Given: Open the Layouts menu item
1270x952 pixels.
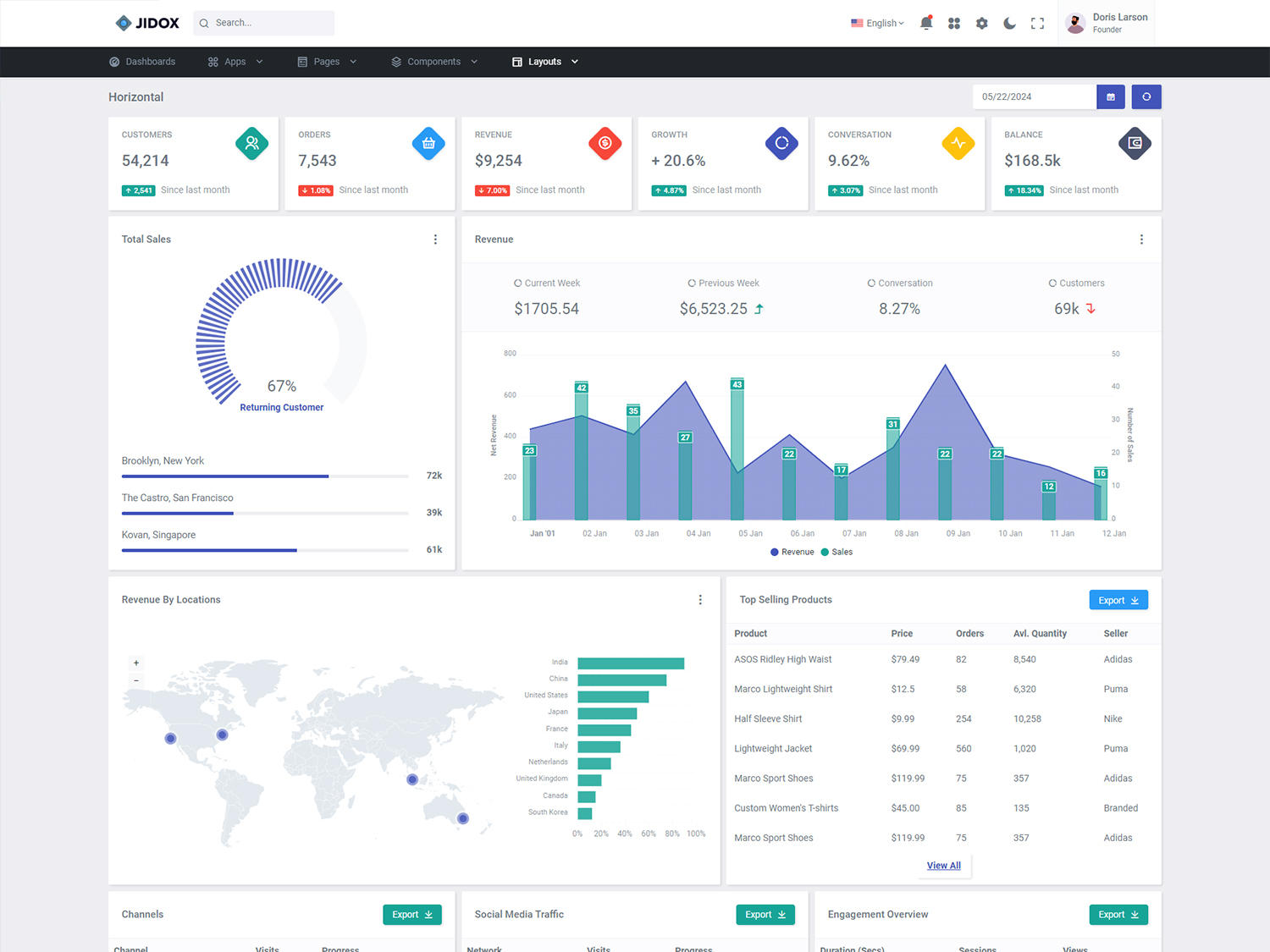Looking at the screenshot, I should point(544,61).
